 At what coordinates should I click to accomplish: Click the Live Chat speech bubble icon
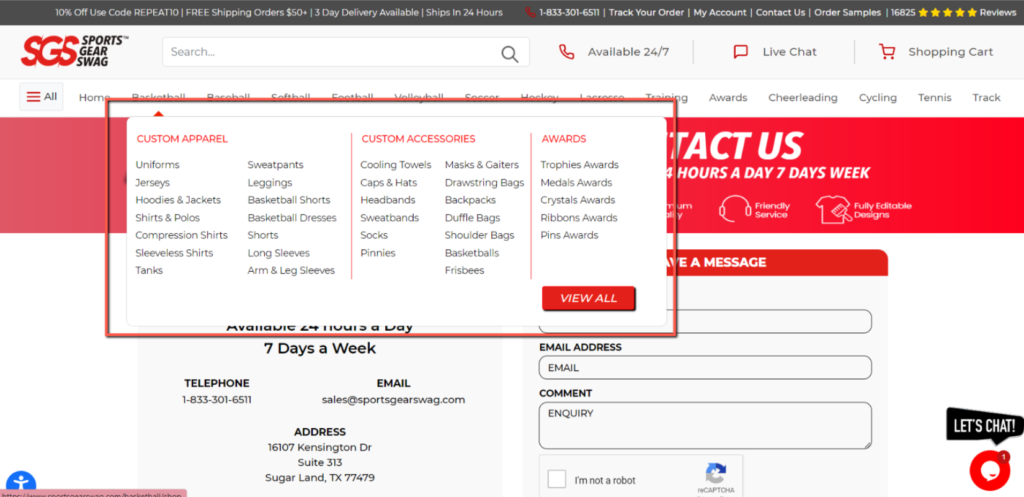pos(741,52)
